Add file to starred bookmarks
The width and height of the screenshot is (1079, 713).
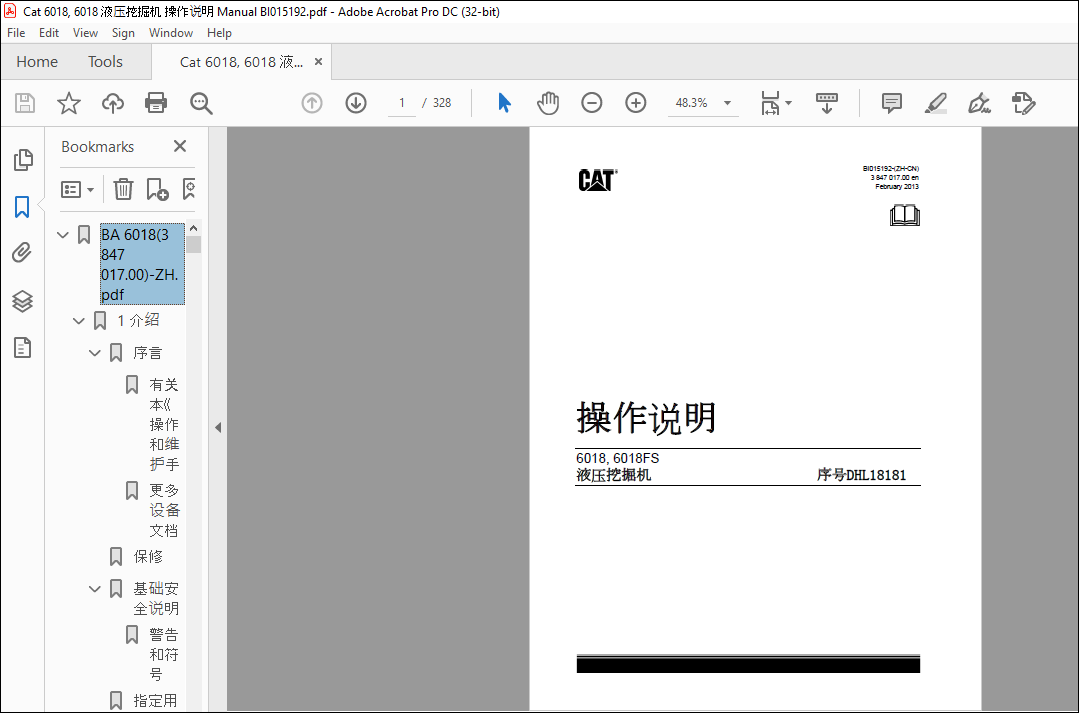(x=69, y=103)
